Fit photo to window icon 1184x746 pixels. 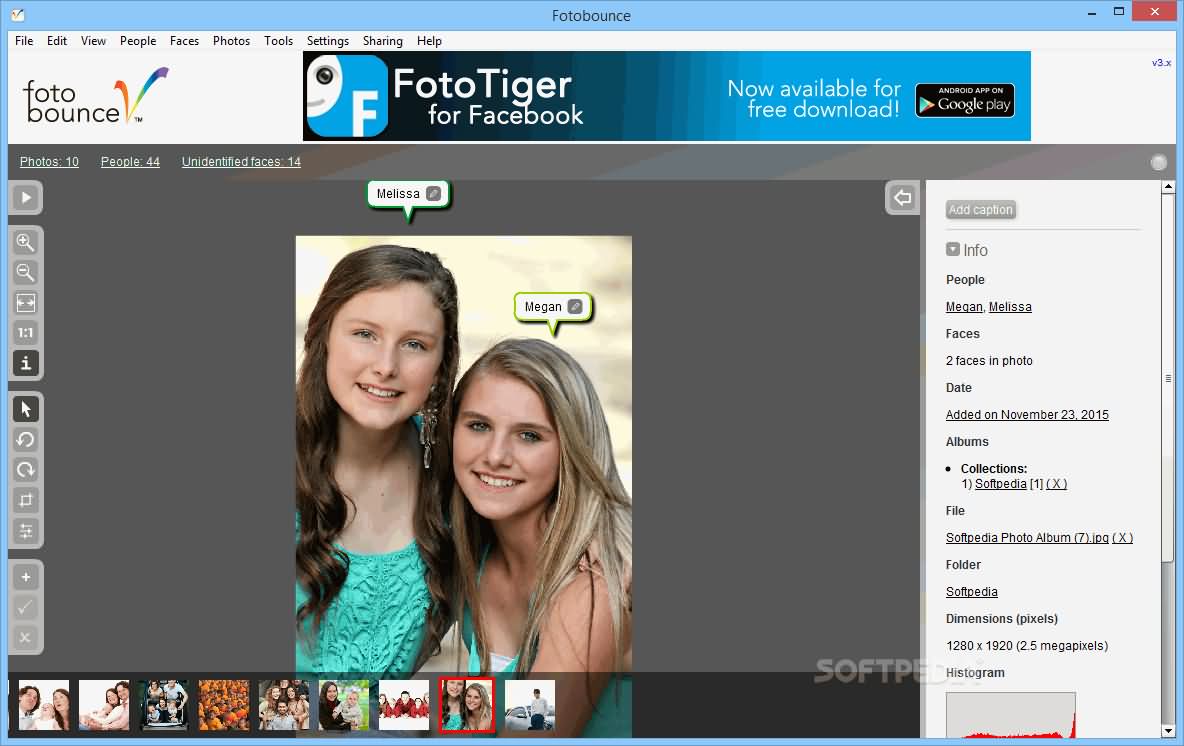click(26, 303)
